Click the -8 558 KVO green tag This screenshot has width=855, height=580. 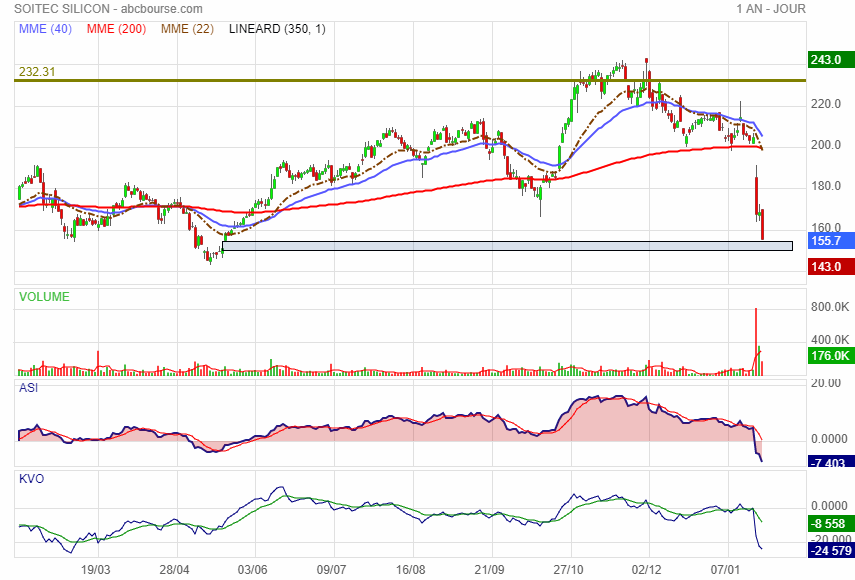[830, 524]
